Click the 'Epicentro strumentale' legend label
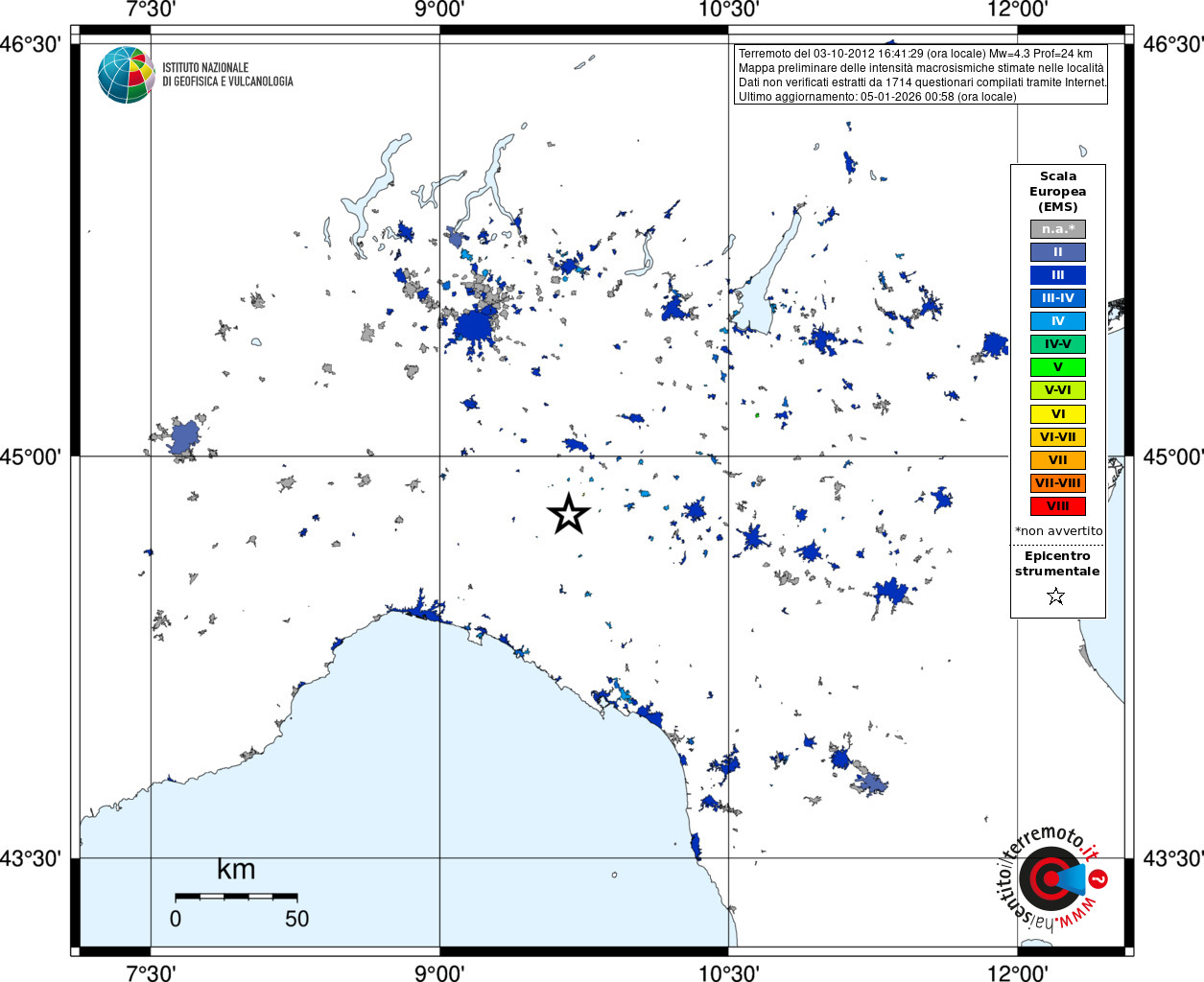 [x=1057, y=564]
